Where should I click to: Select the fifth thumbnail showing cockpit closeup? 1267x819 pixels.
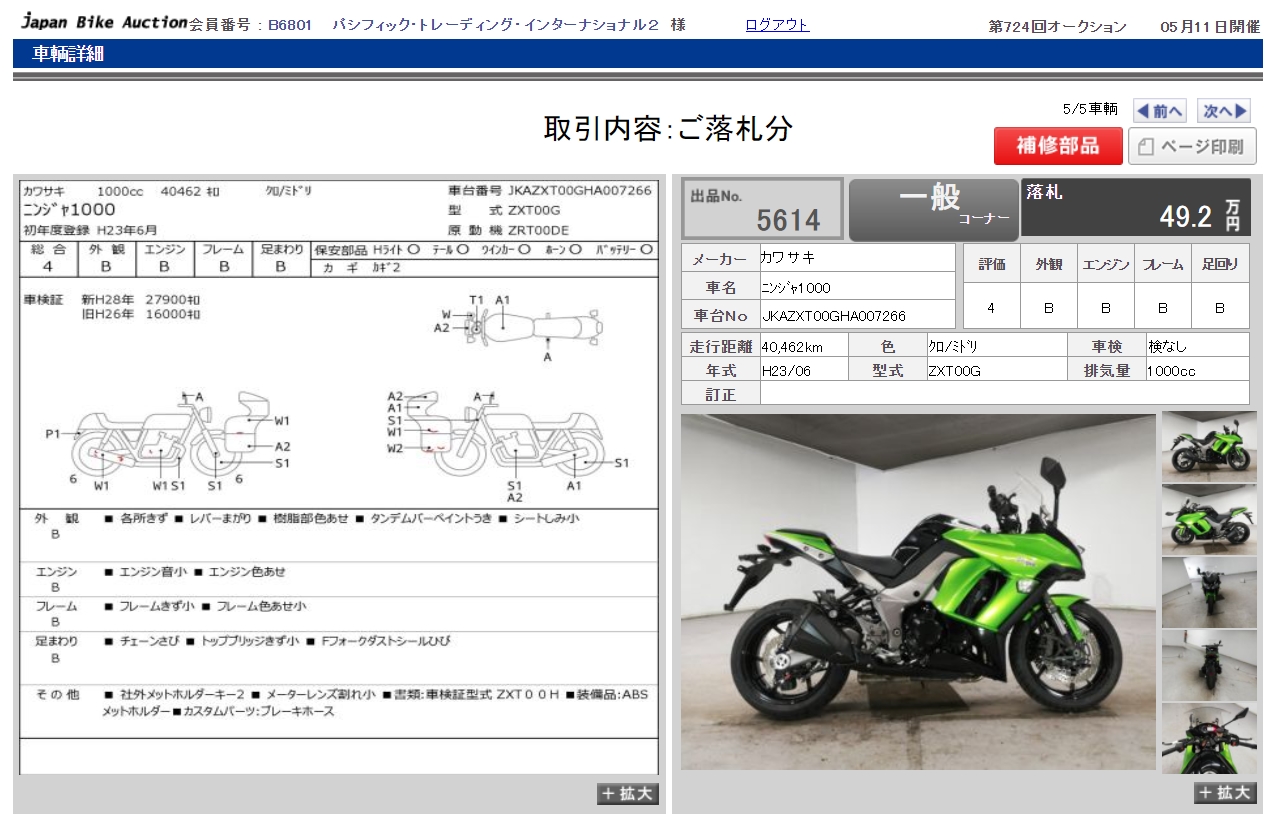tap(1209, 738)
